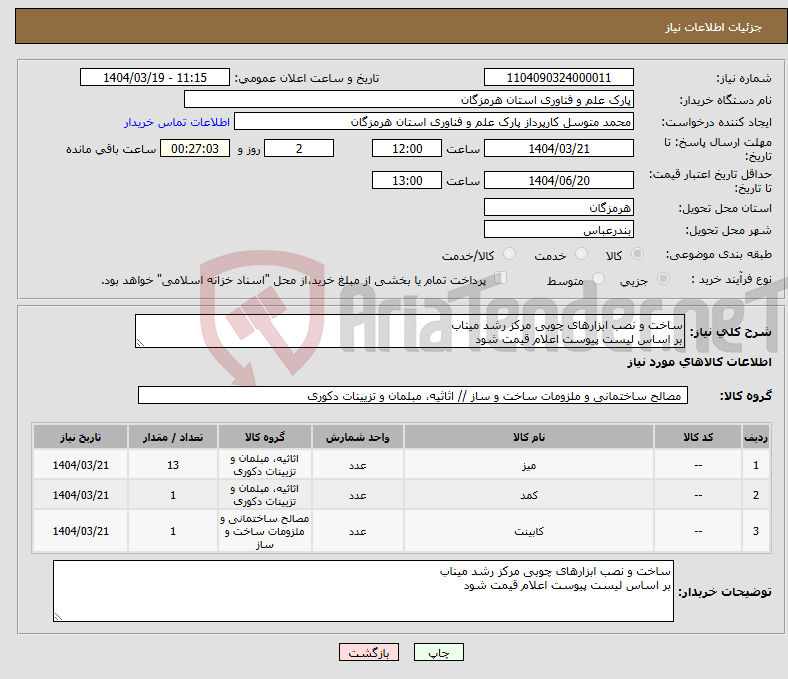Click the اطلاعات کالاهای مورد نیاز heading
The height and width of the screenshot is (679, 788).
pyautogui.click(x=699, y=362)
